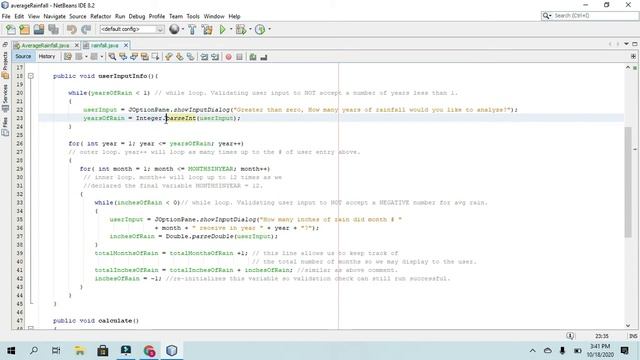The image size is (640, 360).
Task: Click the Last Edit icon in editor toolbar
Action: pos(68,57)
